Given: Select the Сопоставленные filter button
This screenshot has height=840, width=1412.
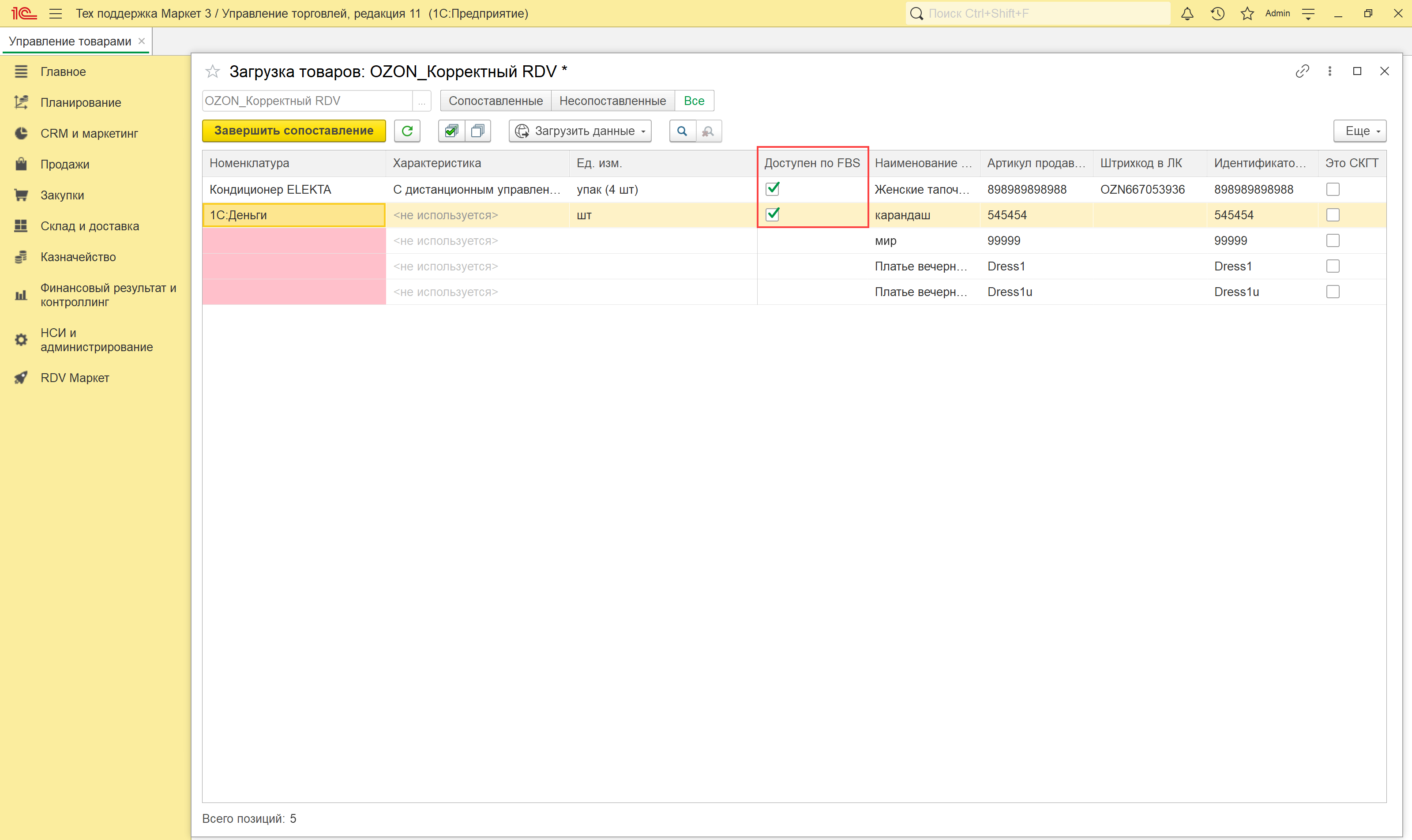Looking at the screenshot, I should (x=495, y=101).
